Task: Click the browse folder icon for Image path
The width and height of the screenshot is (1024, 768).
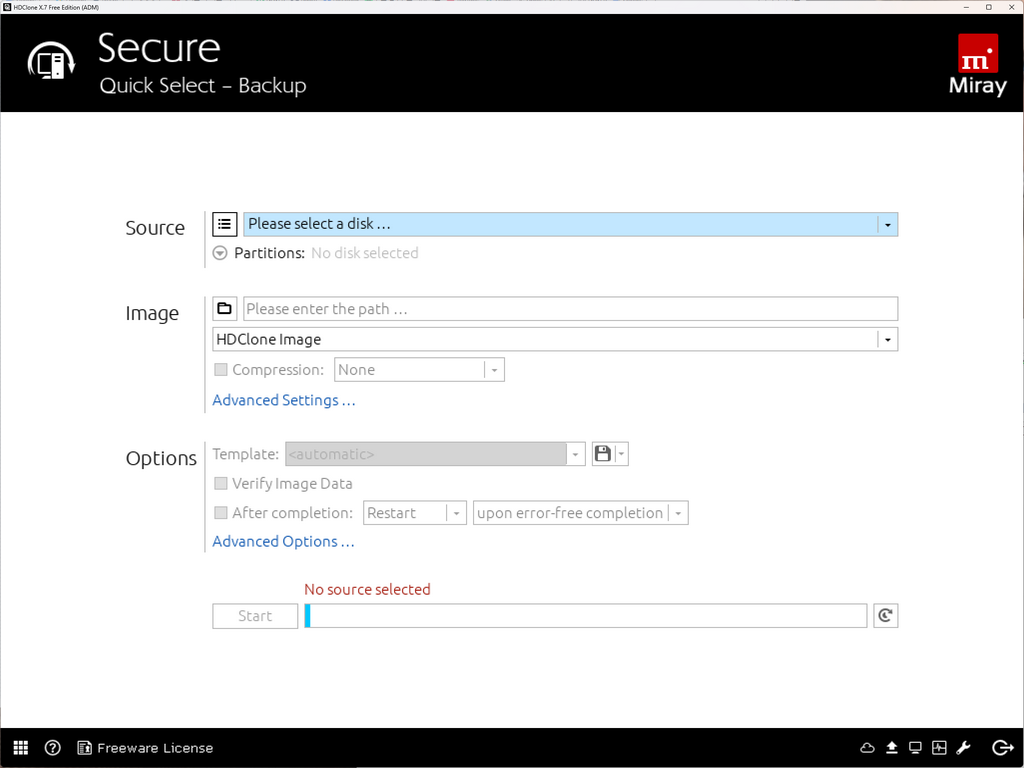Action: pyautogui.click(x=224, y=308)
